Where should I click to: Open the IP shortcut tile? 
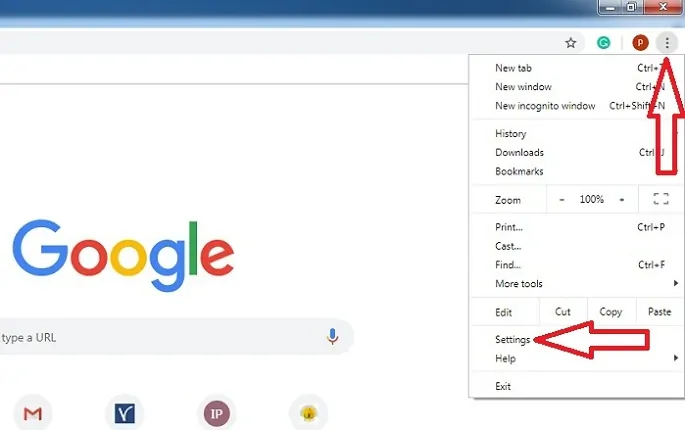(x=217, y=413)
